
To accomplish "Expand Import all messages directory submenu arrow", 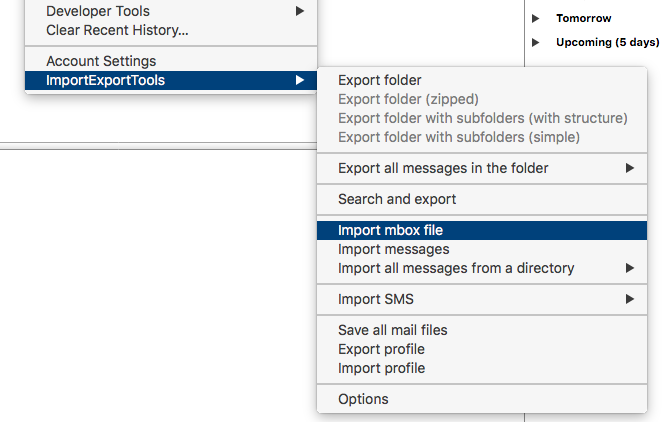I will pyautogui.click(x=630, y=268).
